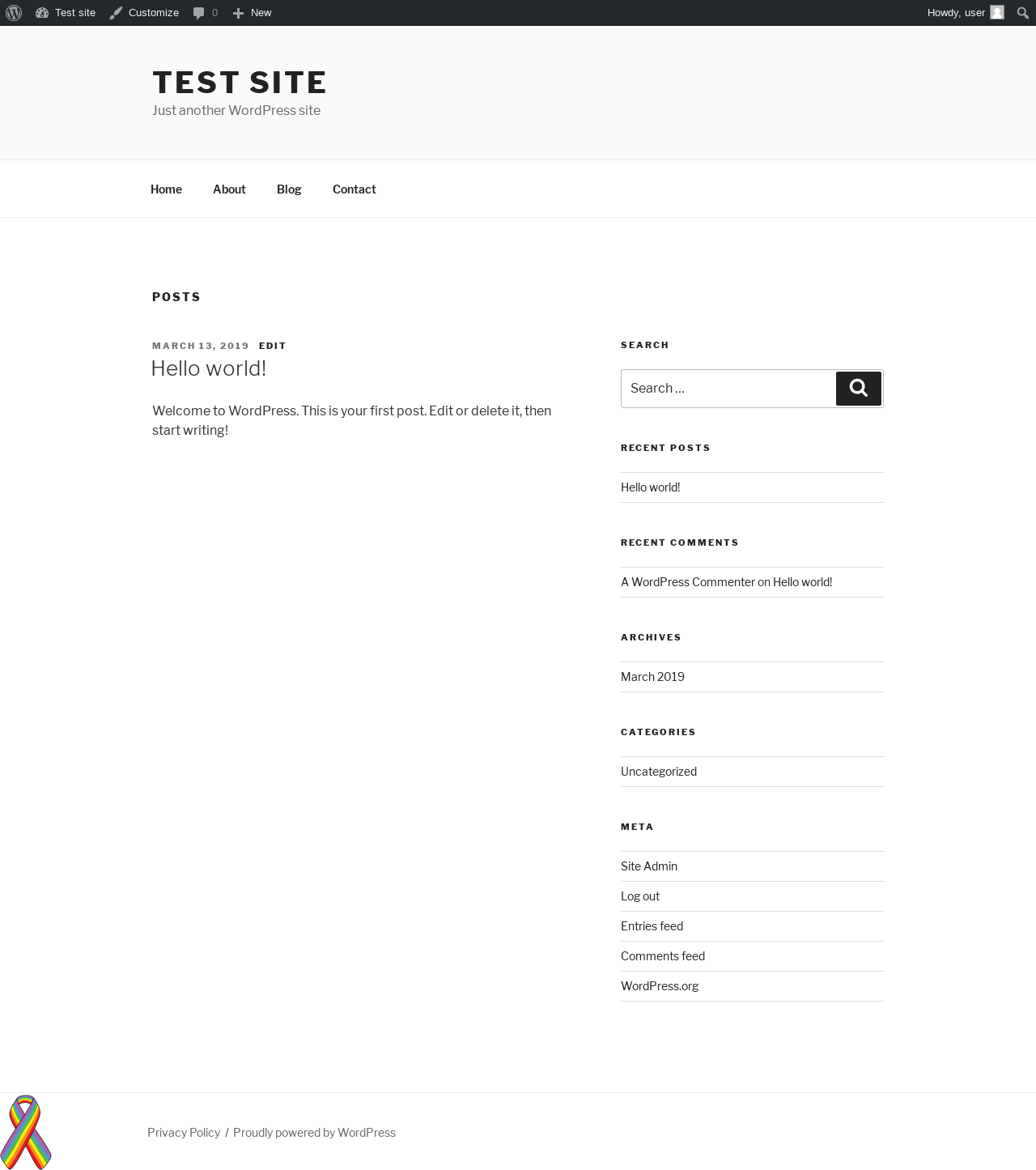Open the Test site dashboard link
Image resolution: width=1036 pixels, height=1170 pixels.
point(66,13)
